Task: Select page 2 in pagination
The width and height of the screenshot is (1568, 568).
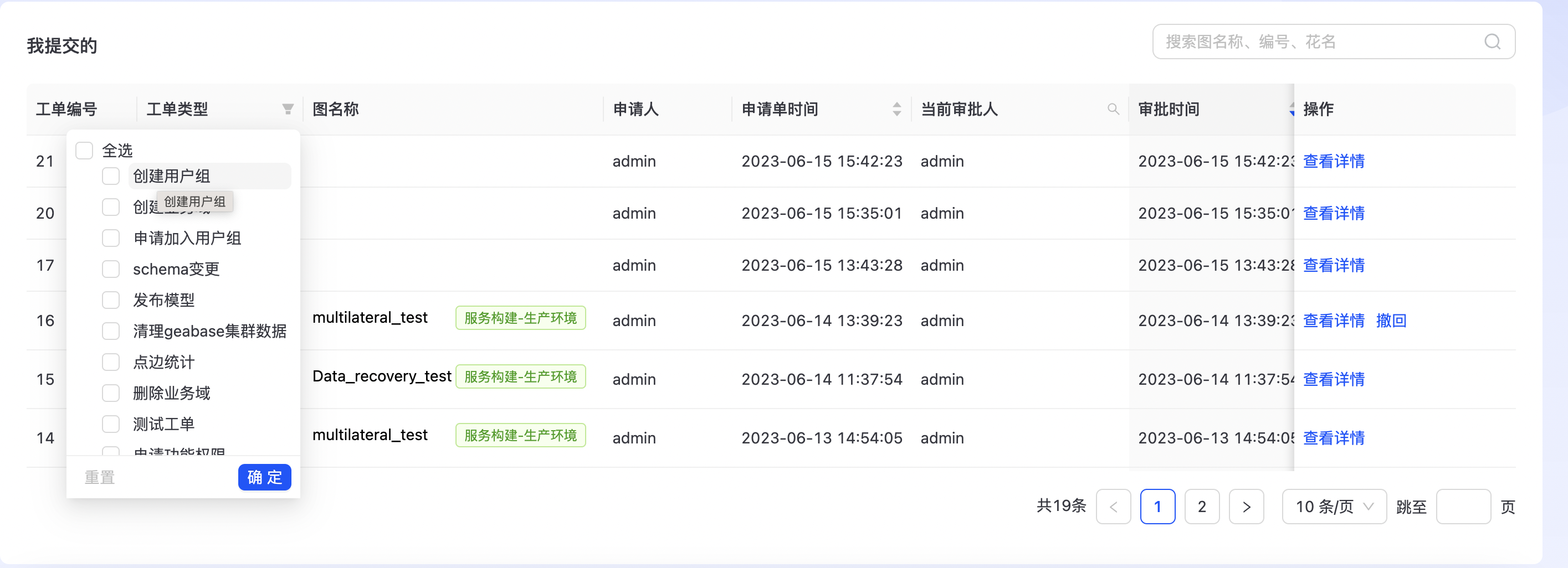Action: (x=1202, y=507)
